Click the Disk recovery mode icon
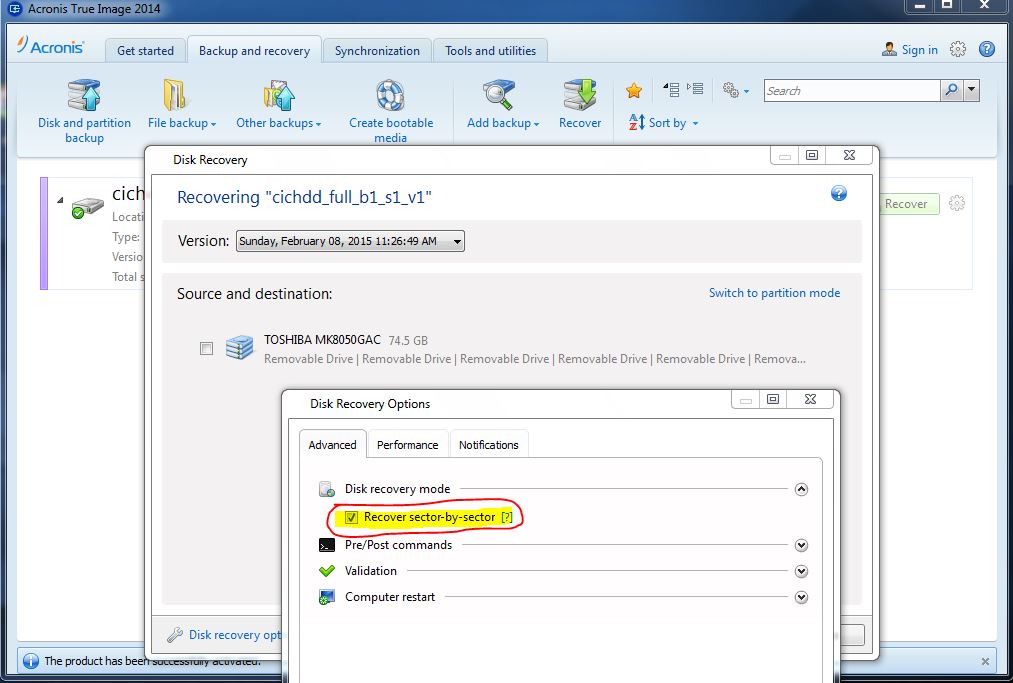The height and width of the screenshot is (683, 1013). [x=327, y=489]
